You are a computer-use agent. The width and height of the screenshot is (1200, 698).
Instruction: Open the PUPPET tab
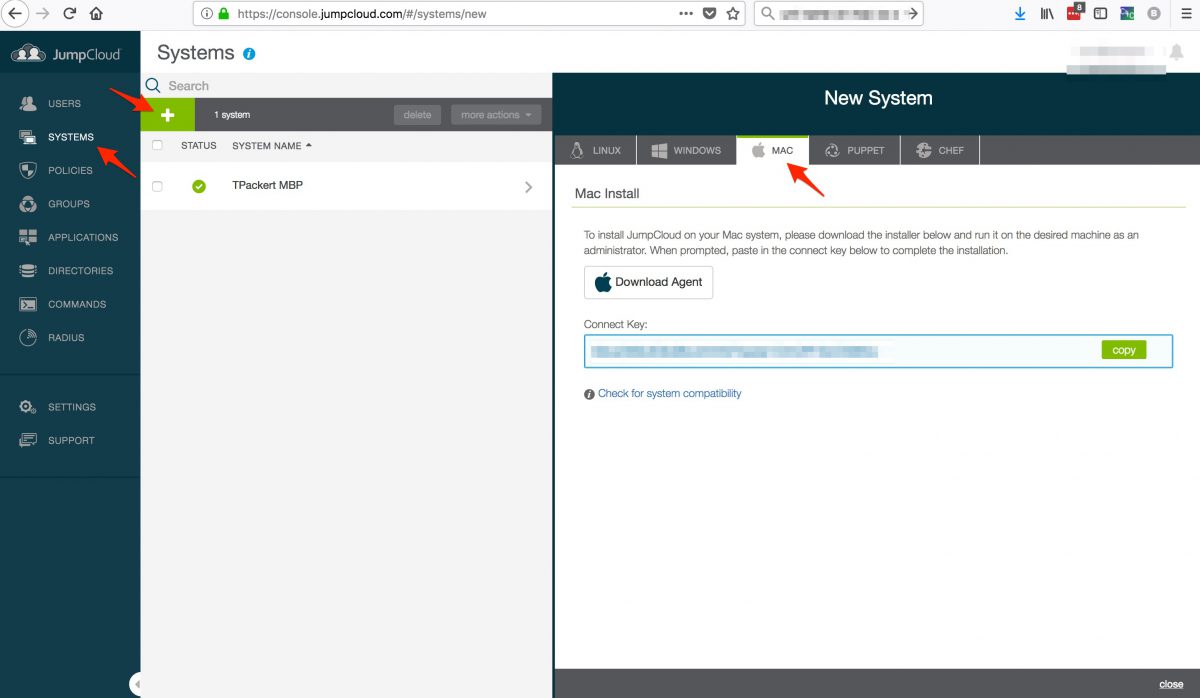click(x=854, y=149)
